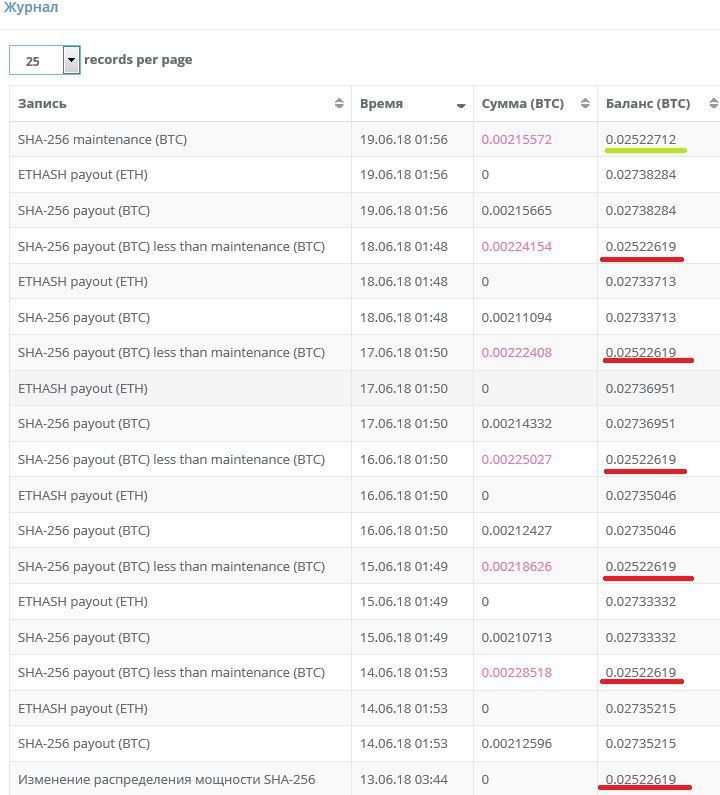The image size is (720, 795).
Task: Click the time 19.06.18 01:56 of SHA-256 maintenance row
Action: [404, 139]
